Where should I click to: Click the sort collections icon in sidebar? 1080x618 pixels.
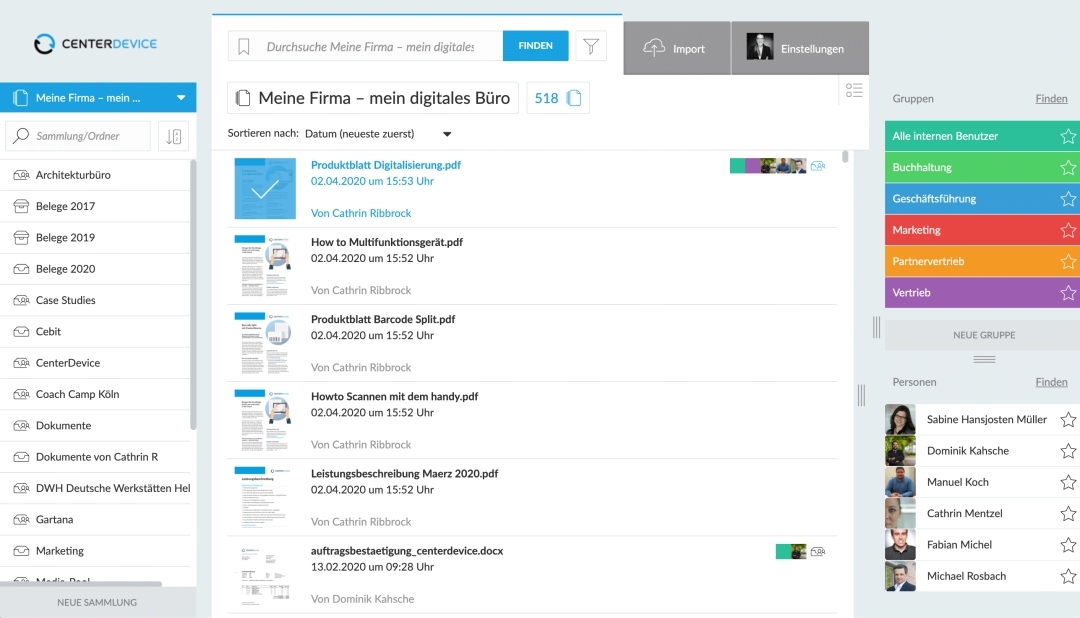tap(174, 136)
